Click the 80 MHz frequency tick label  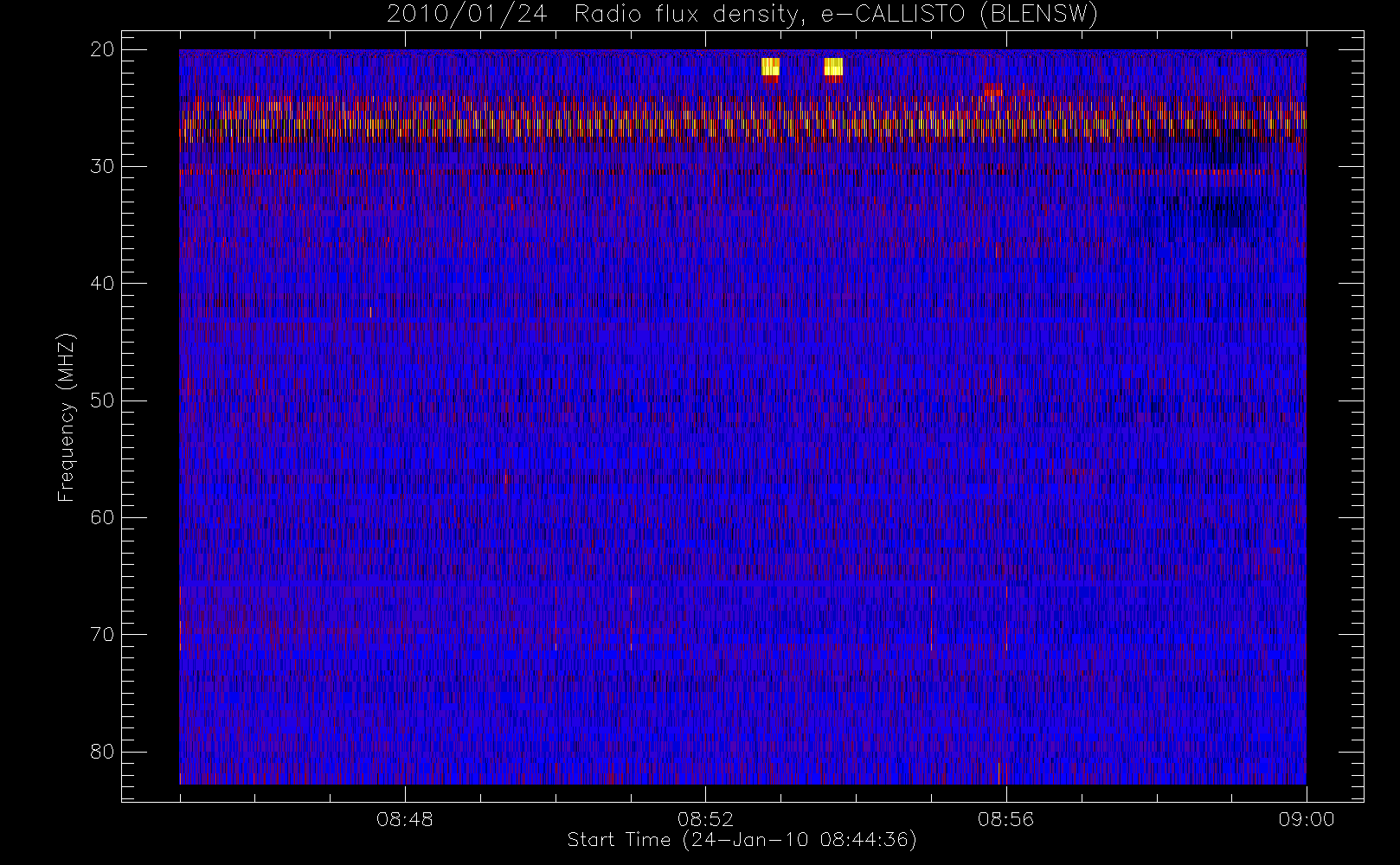(x=102, y=752)
